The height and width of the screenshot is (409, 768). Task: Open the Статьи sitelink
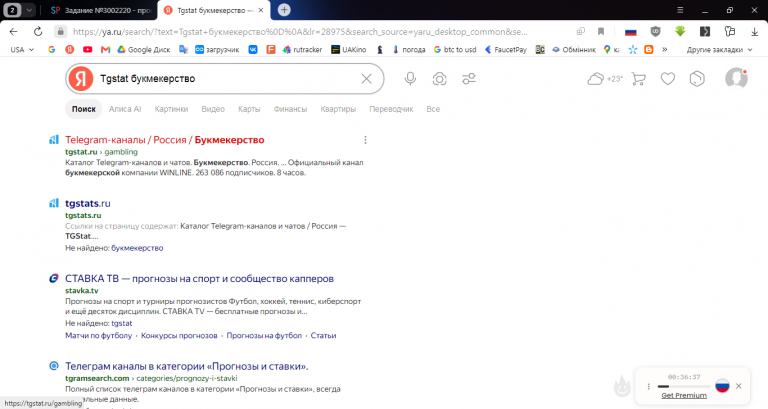click(x=323, y=336)
